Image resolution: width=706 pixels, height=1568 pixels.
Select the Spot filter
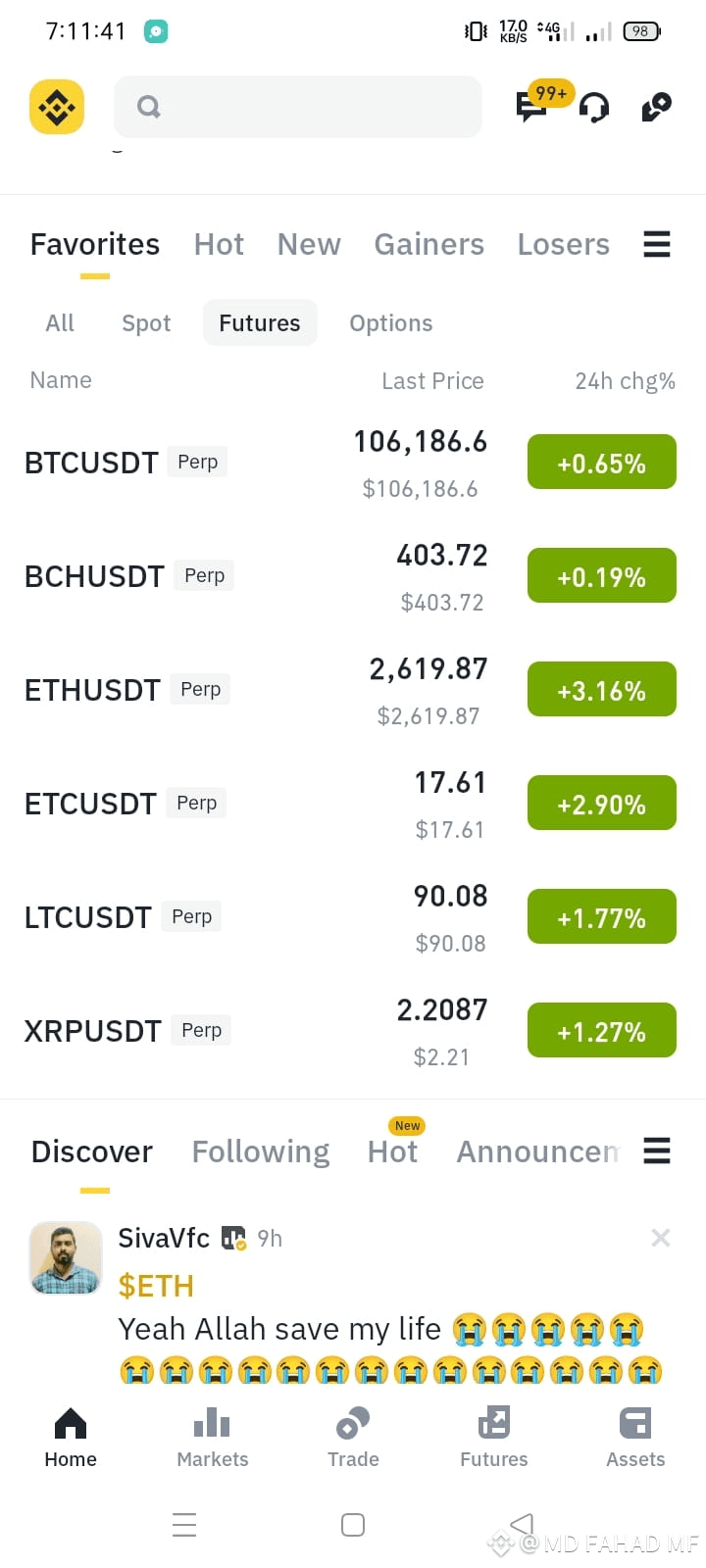tap(146, 323)
